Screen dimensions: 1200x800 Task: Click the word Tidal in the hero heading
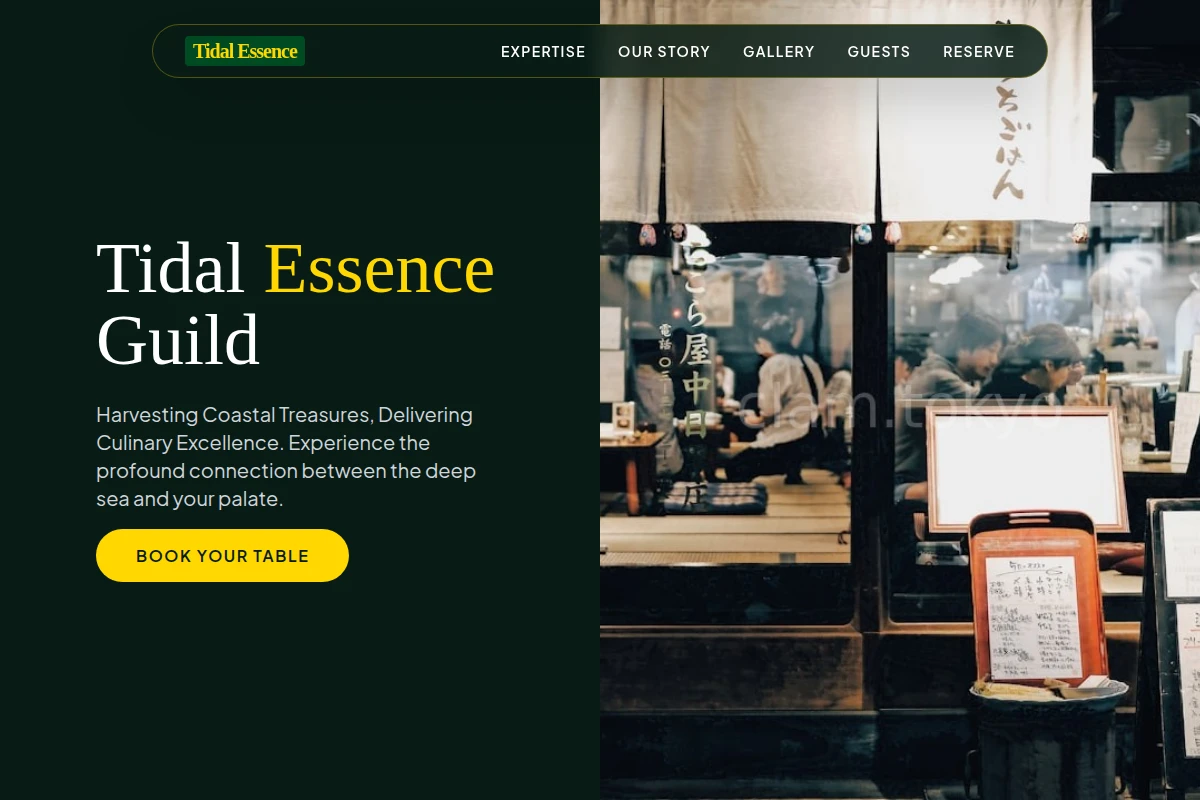tap(170, 268)
